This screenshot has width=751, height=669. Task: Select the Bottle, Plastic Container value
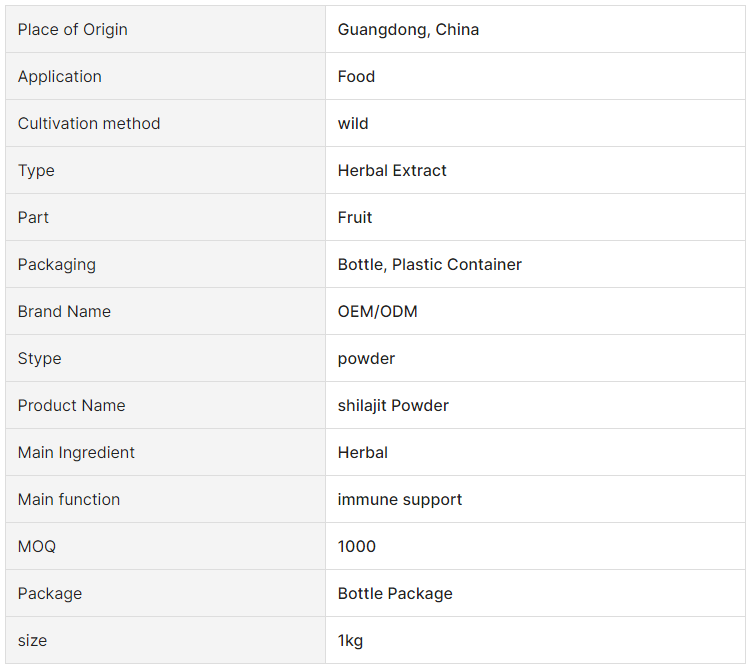pyautogui.click(x=429, y=264)
